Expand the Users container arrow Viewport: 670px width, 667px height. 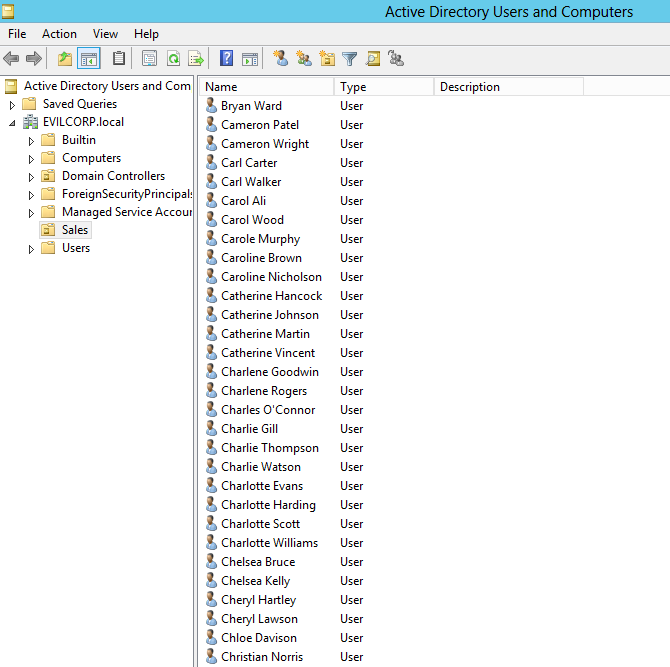coord(31,248)
